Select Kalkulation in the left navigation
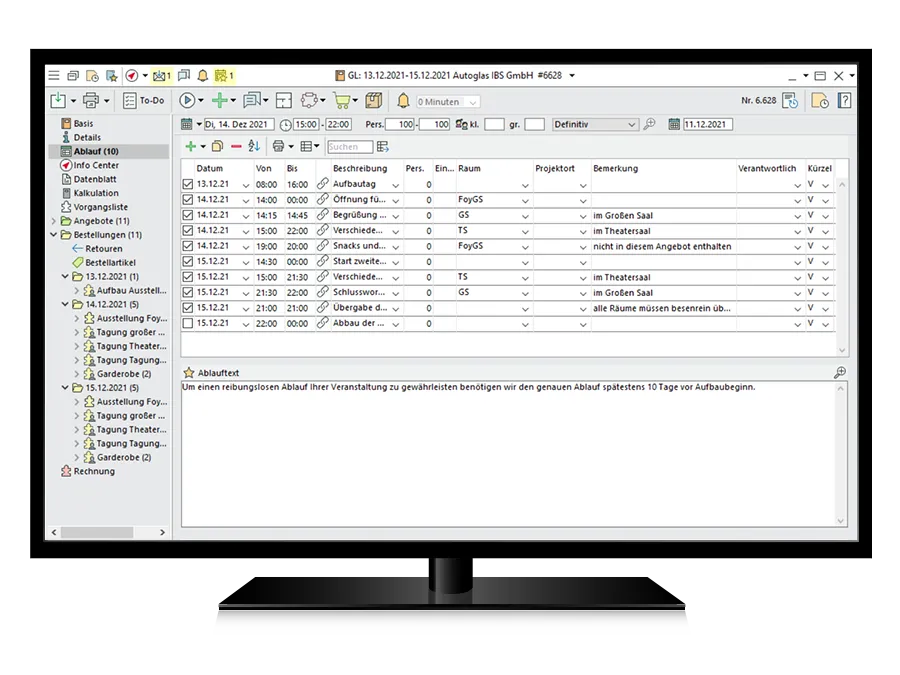Viewport: 900px width, 675px height. coord(96,193)
